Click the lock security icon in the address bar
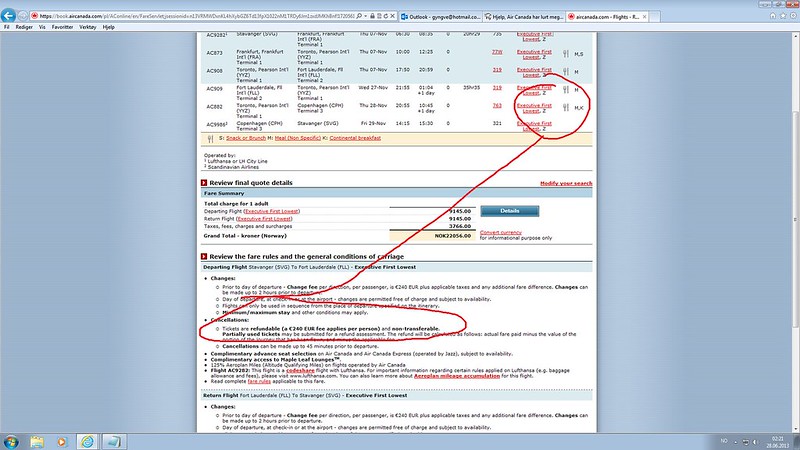 pos(372,16)
